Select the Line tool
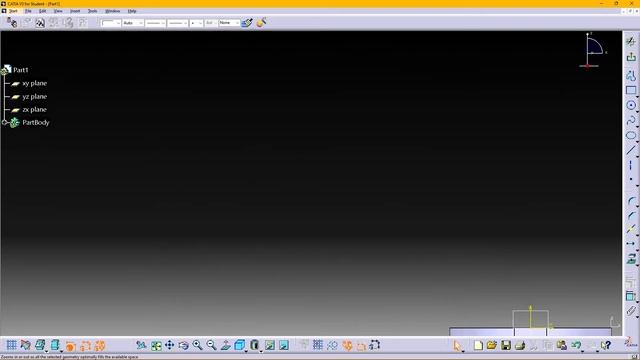 click(631, 150)
